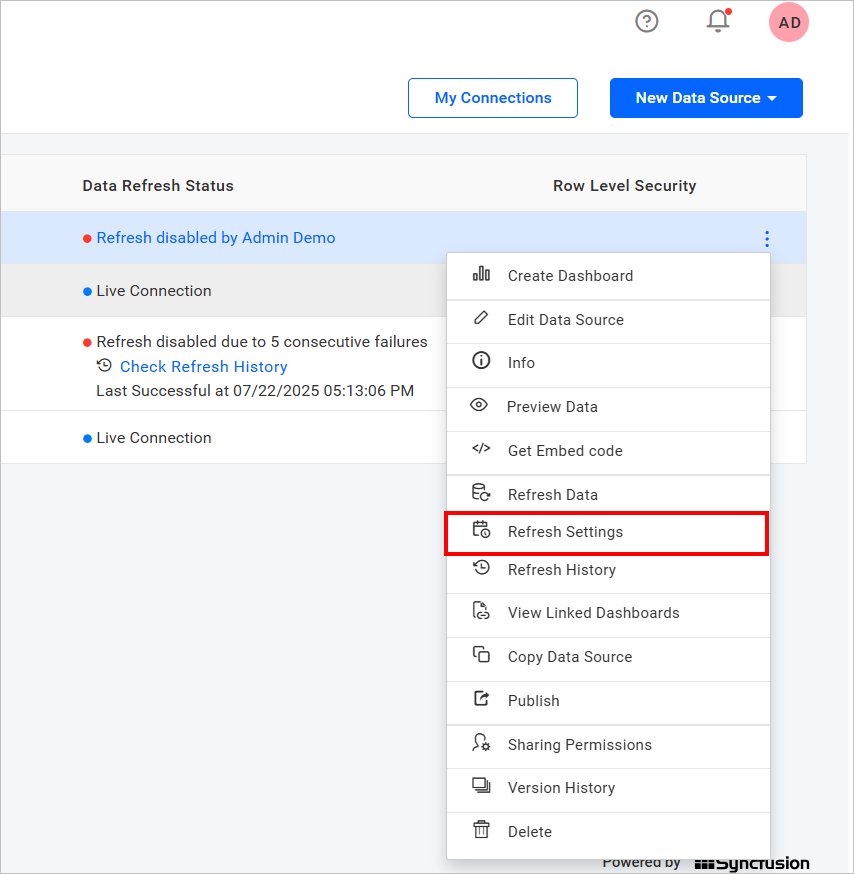
Task: Click the My Connections button
Action: (x=492, y=98)
